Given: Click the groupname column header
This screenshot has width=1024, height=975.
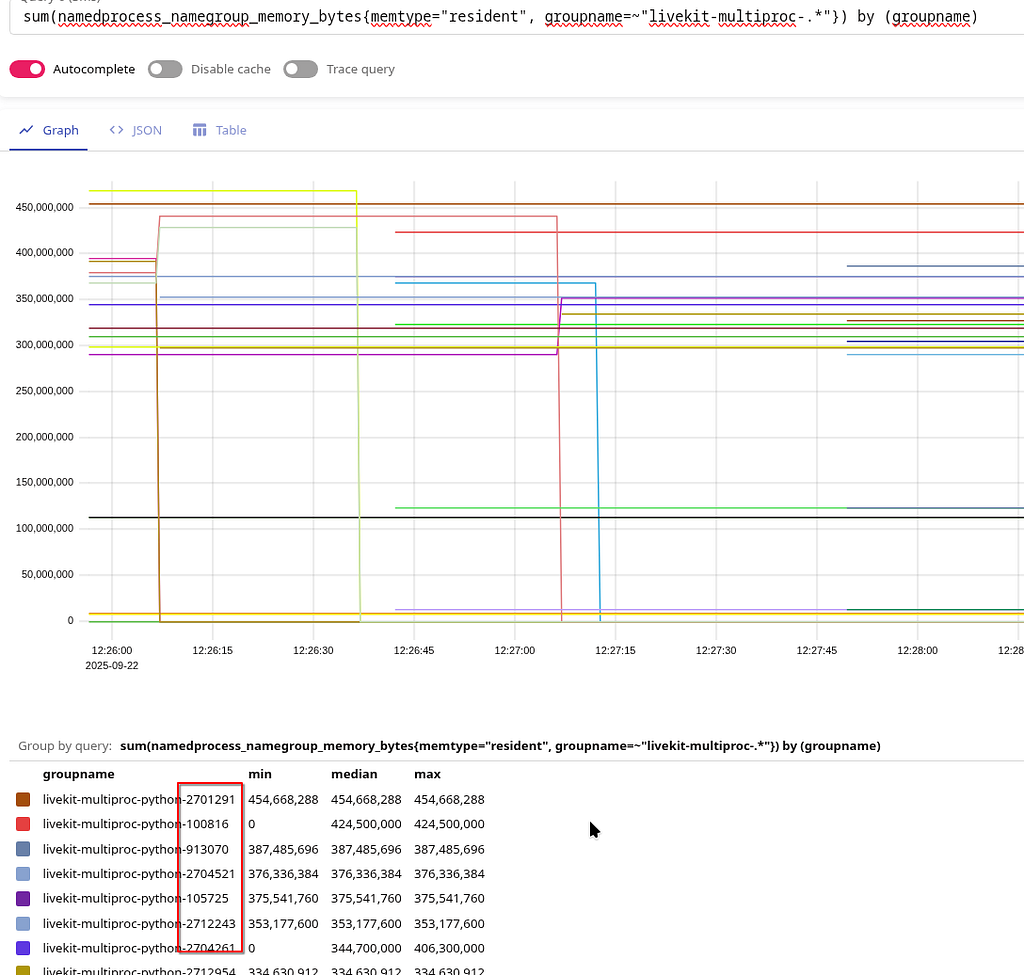Looking at the screenshot, I should point(78,774).
